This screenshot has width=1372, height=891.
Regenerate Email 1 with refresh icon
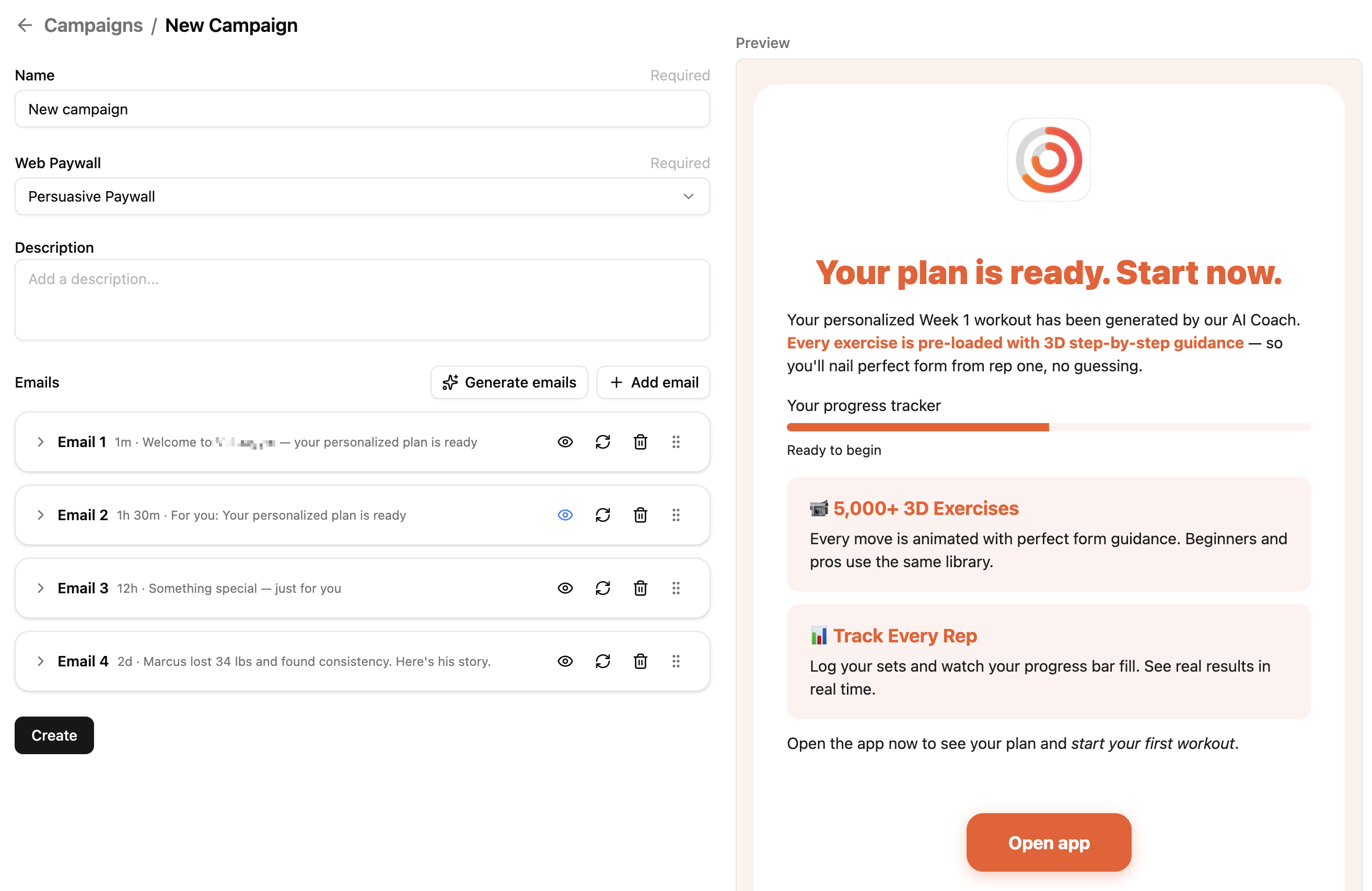[602, 442]
